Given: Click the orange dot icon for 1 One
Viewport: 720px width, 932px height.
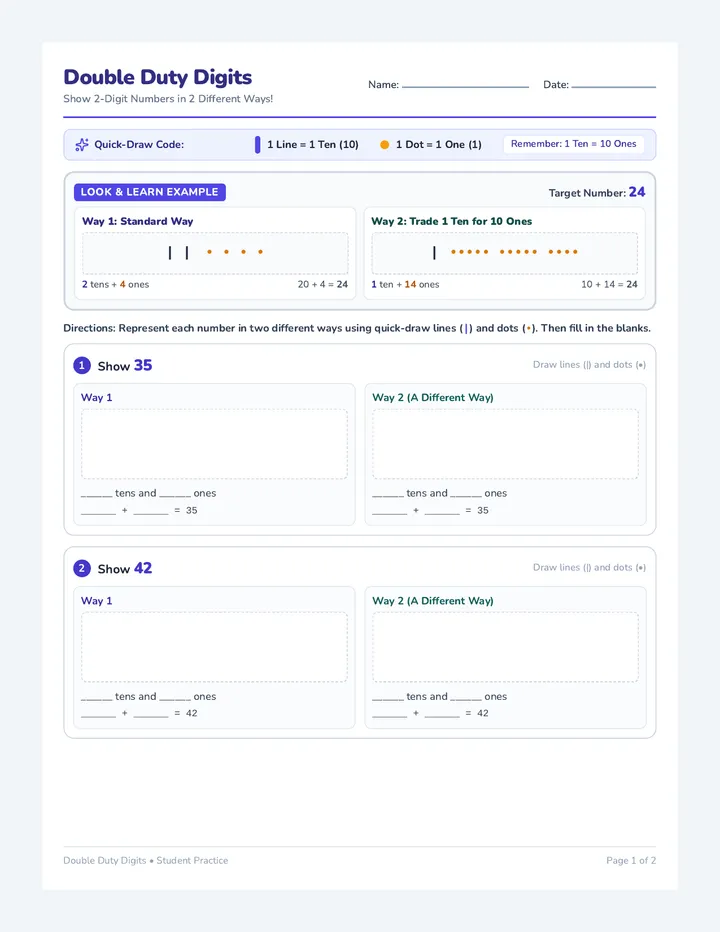Looking at the screenshot, I should (385, 144).
